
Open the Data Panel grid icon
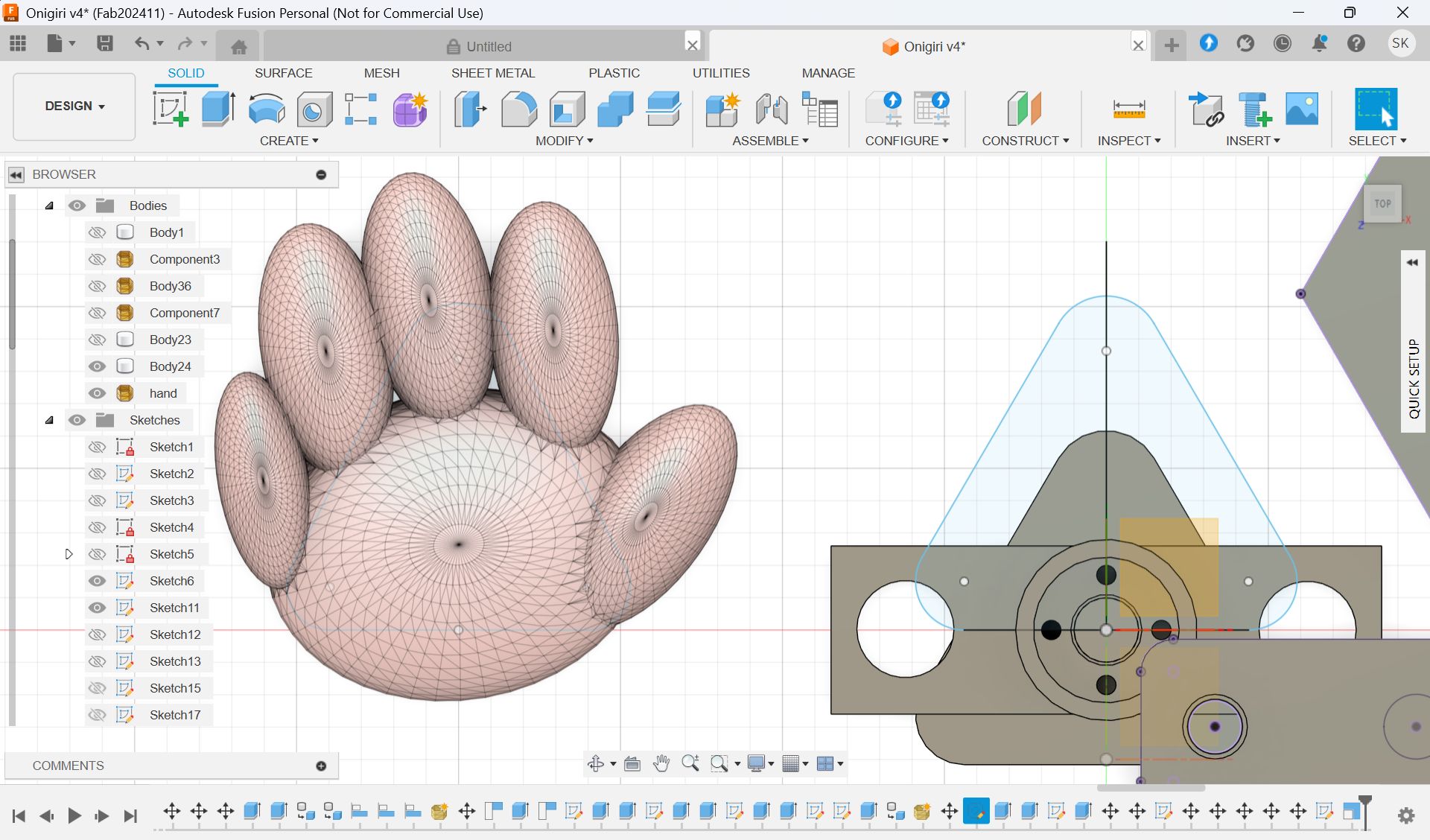pyautogui.click(x=18, y=43)
